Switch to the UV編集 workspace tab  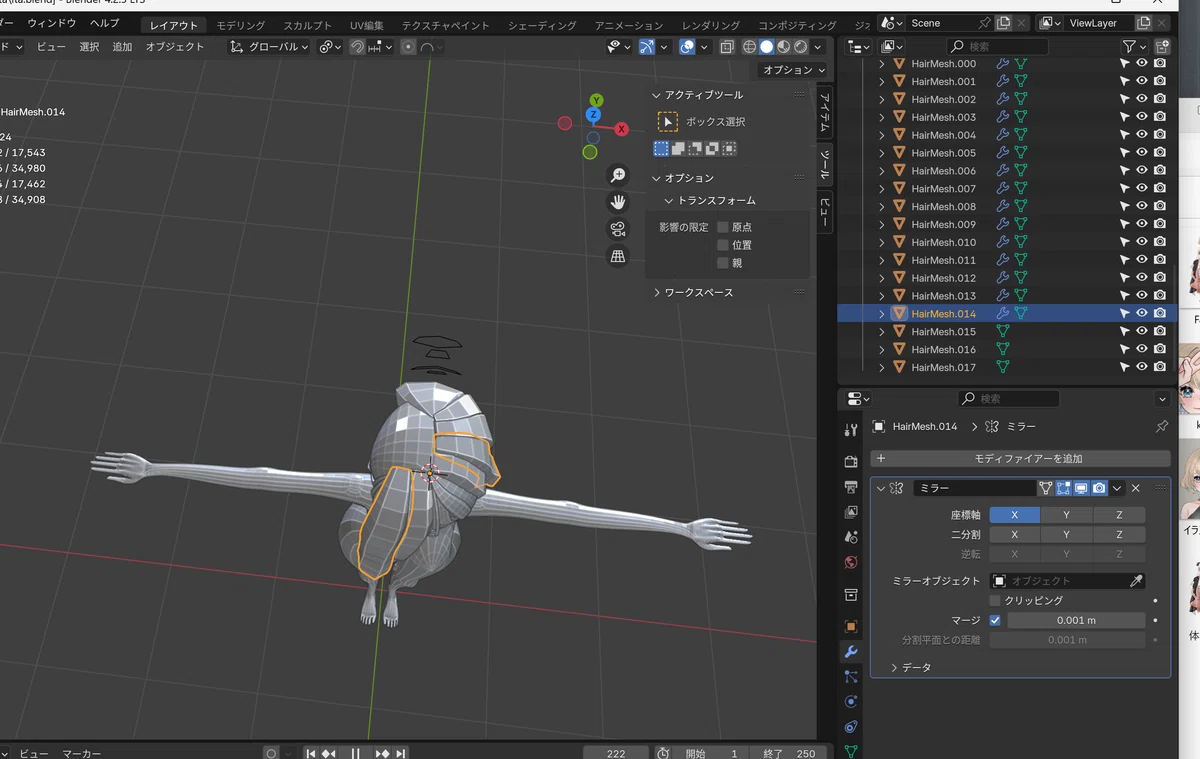(x=367, y=25)
